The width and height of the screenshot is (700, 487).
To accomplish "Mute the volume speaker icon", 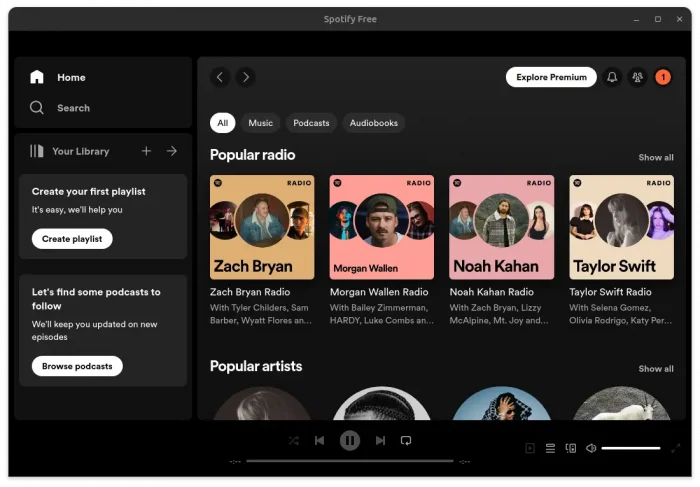I will coord(591,448).
